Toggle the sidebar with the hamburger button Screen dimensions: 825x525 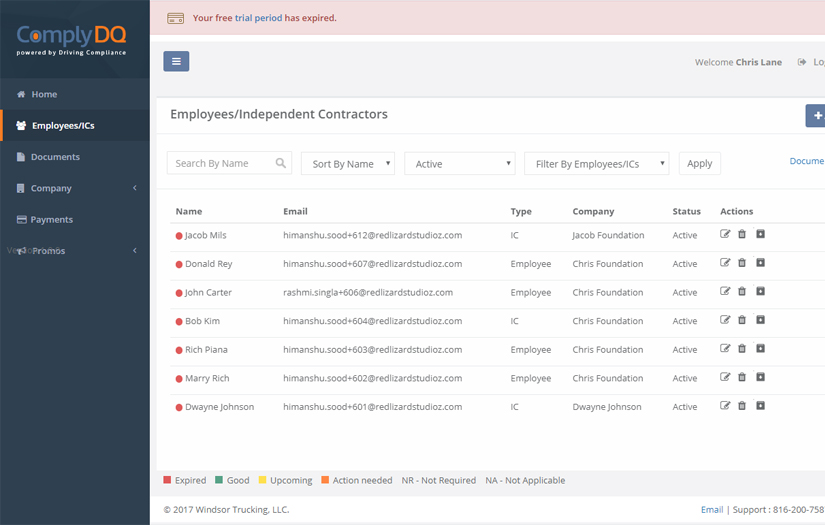(176, 62)
